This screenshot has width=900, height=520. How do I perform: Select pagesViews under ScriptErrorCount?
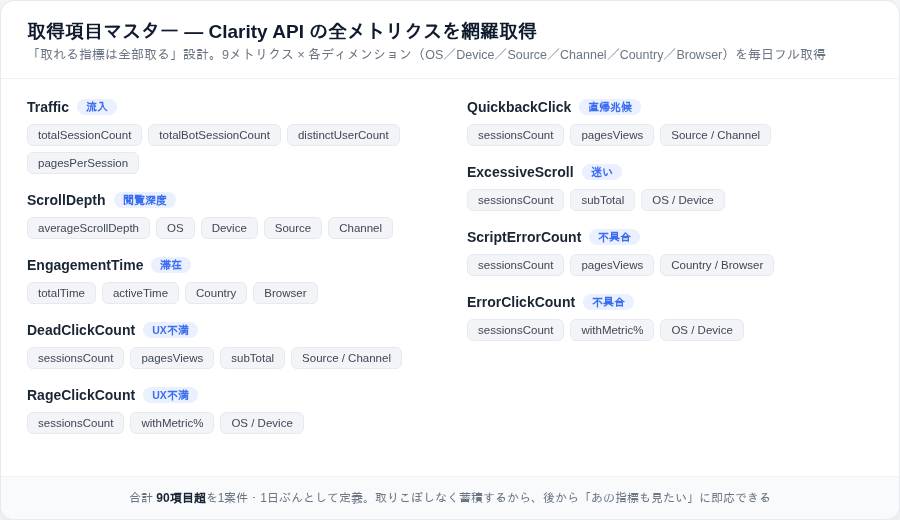[x=612, y=265]
